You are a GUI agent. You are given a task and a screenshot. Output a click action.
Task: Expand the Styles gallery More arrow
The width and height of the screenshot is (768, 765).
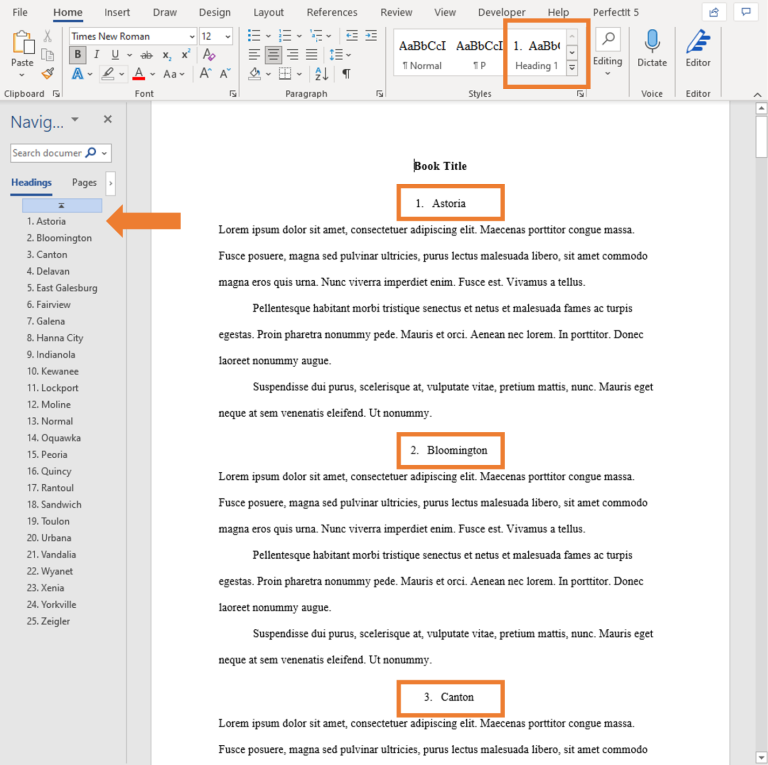[x=572, y=68]
